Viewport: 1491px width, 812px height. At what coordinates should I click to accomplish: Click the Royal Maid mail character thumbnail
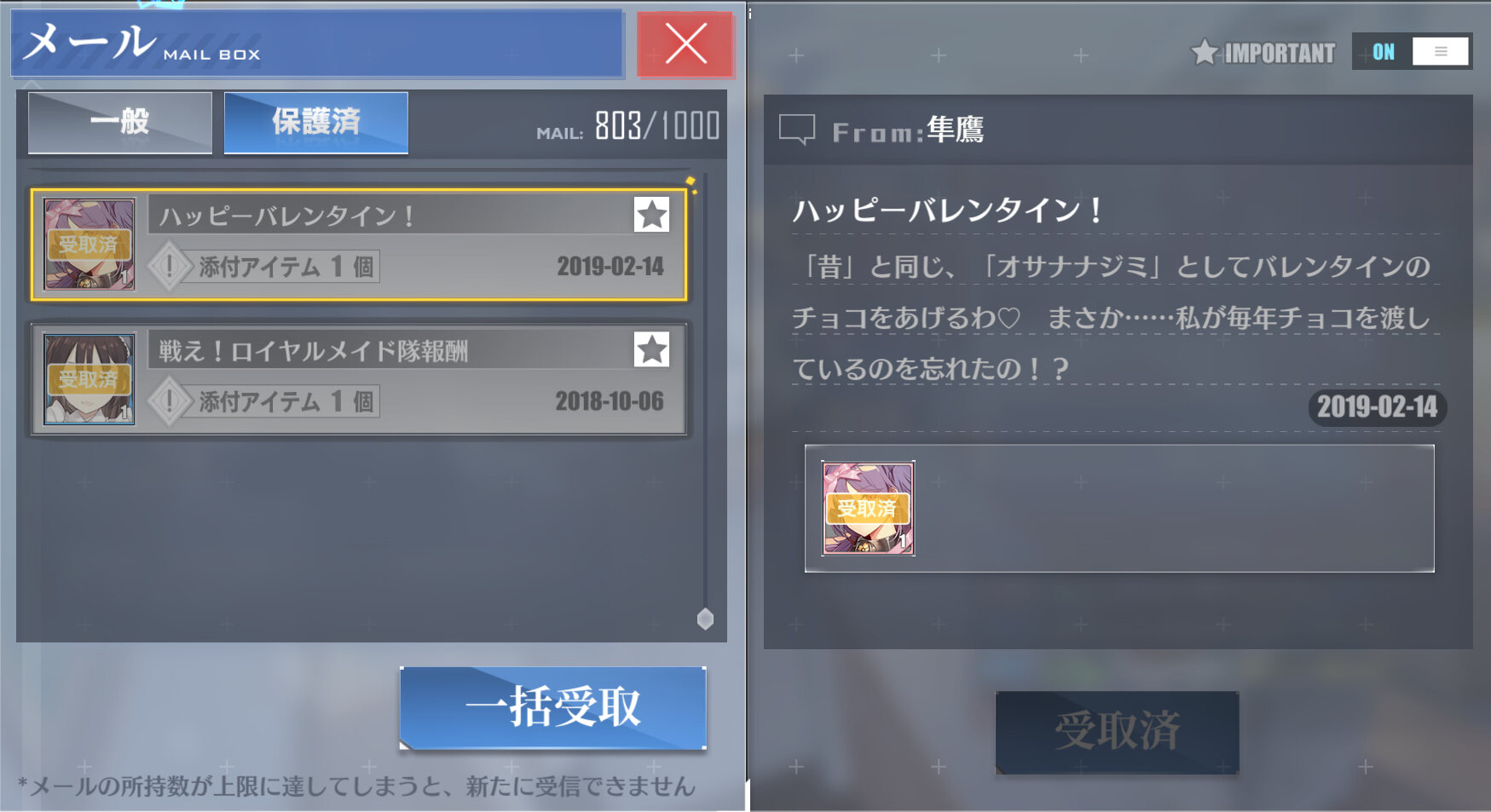point(89,379)
